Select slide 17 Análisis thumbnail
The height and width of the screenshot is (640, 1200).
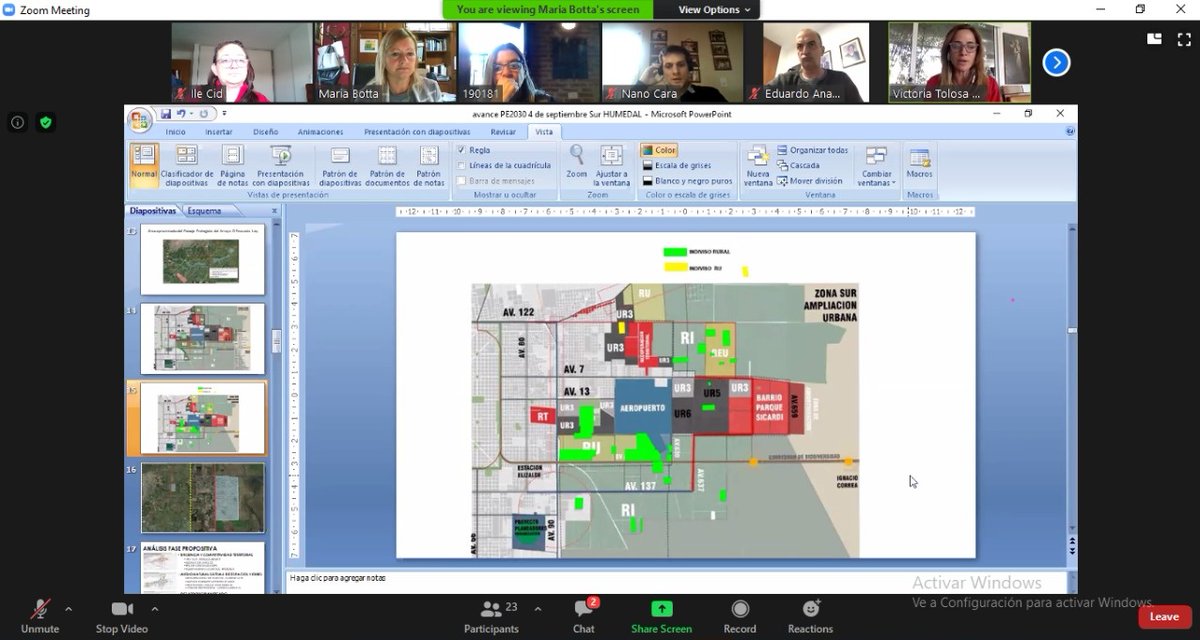tap(203, 568)
